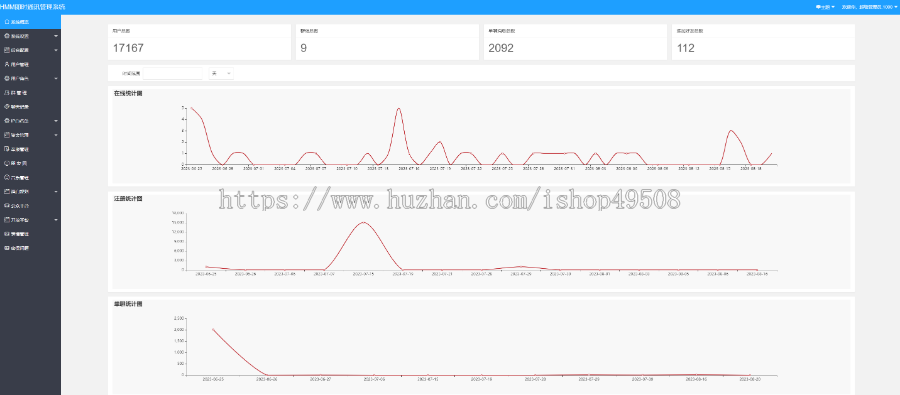Click the 2092 message total value
The width and height of the screenshot is (900, 395).
501,48
